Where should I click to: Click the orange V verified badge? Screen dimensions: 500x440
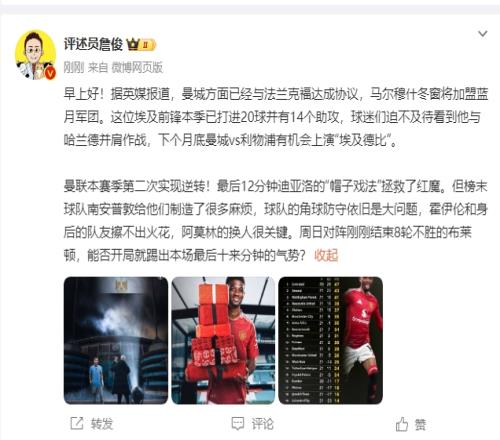50,73
